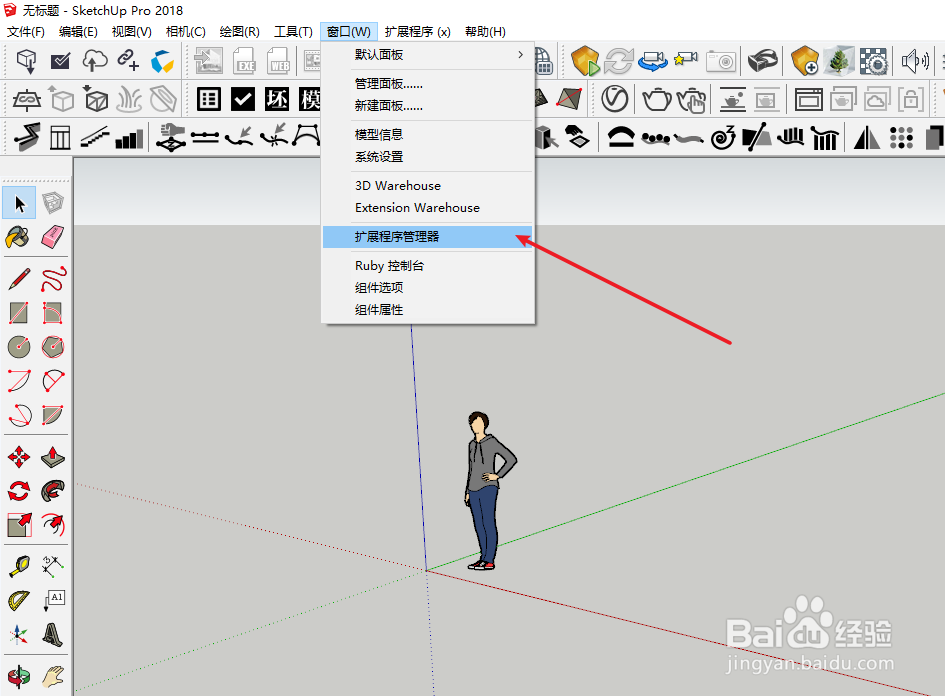The width and height of the screenshot is (945, 696).
Task: Pick the Dimension tool
Action: tap(53, 566)
